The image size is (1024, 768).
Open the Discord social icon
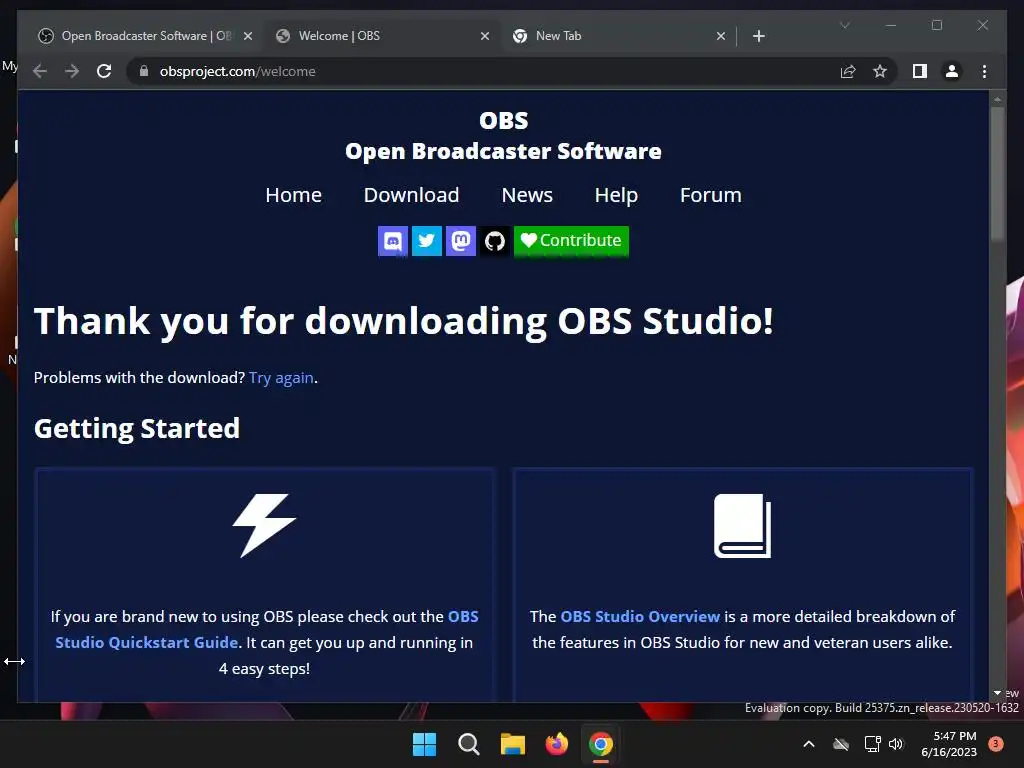pos(392,241)
